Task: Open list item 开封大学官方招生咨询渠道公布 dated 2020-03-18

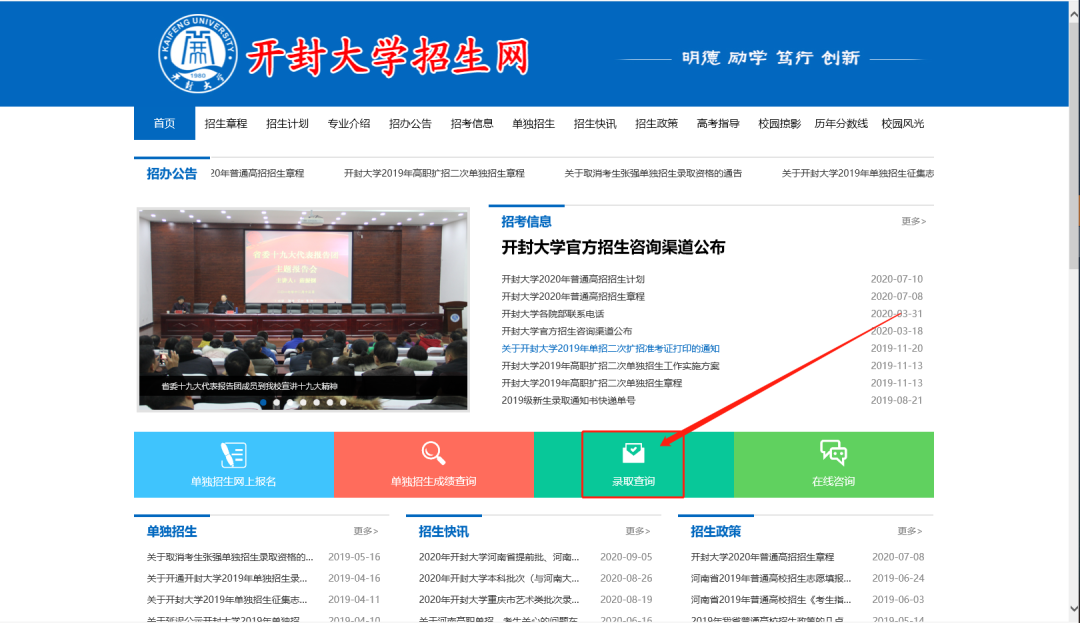Action: click(566, 331)
